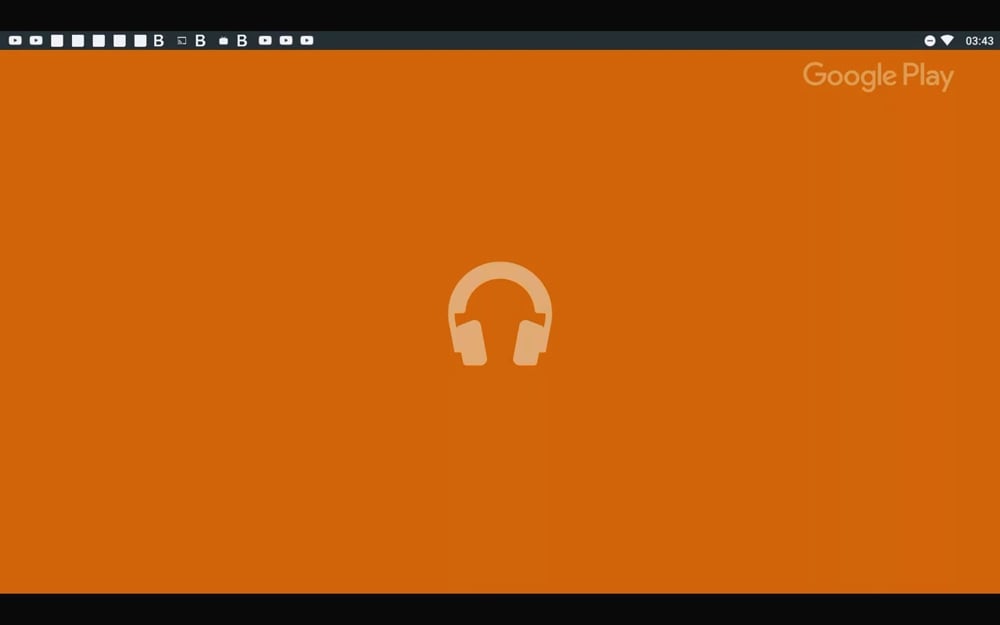Tap the Wi-Fi signal status icon
The image size is (1000, 625).
click(x=947, y=40)
